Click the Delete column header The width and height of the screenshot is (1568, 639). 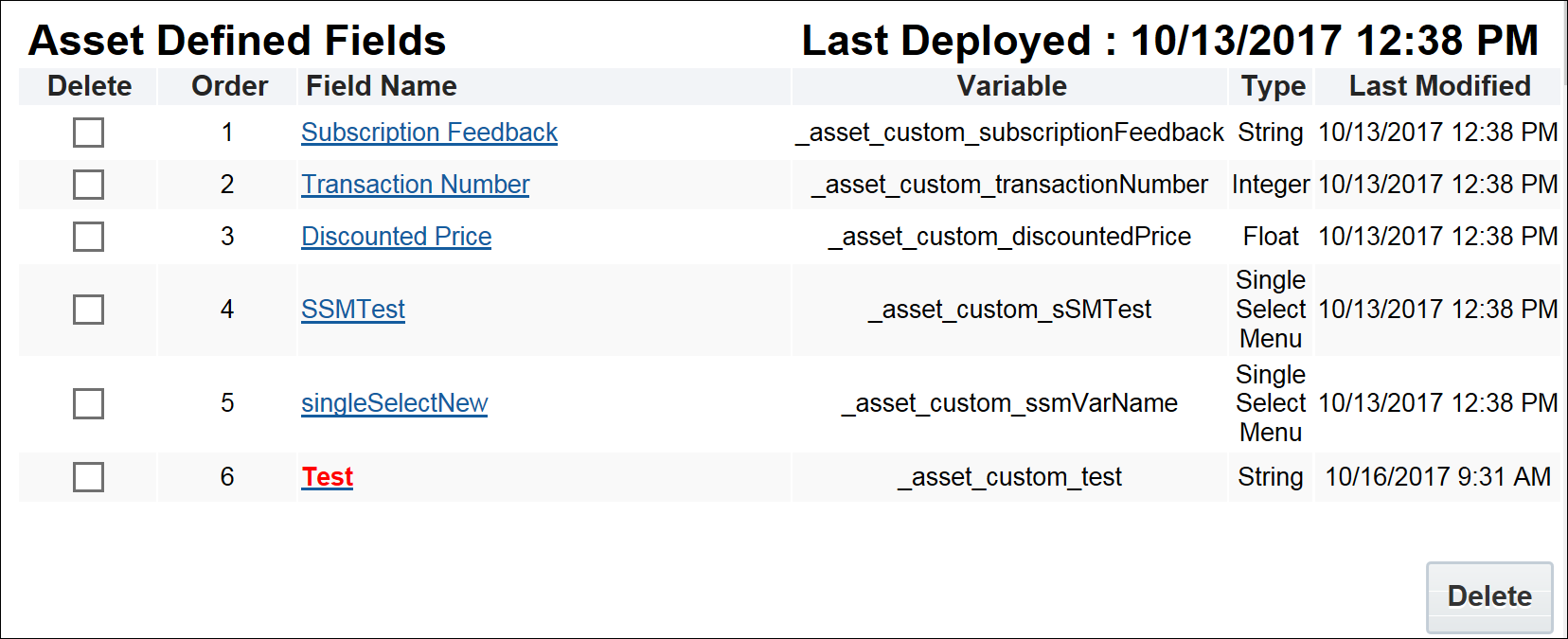point(89,86)
